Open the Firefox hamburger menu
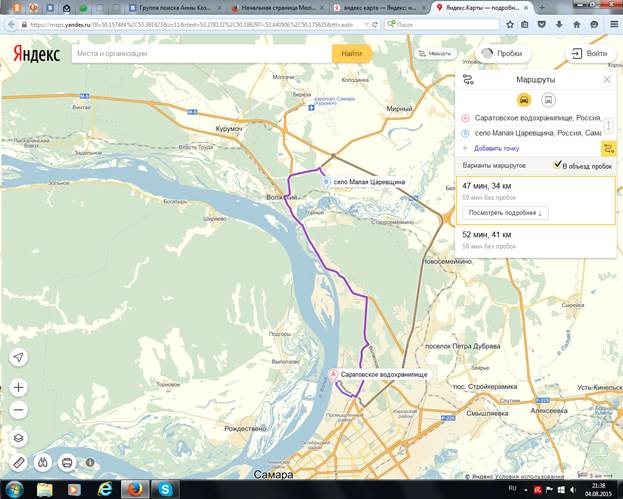Image resolution: width=623 pixels, height=499 pixels. pos(614,25)
